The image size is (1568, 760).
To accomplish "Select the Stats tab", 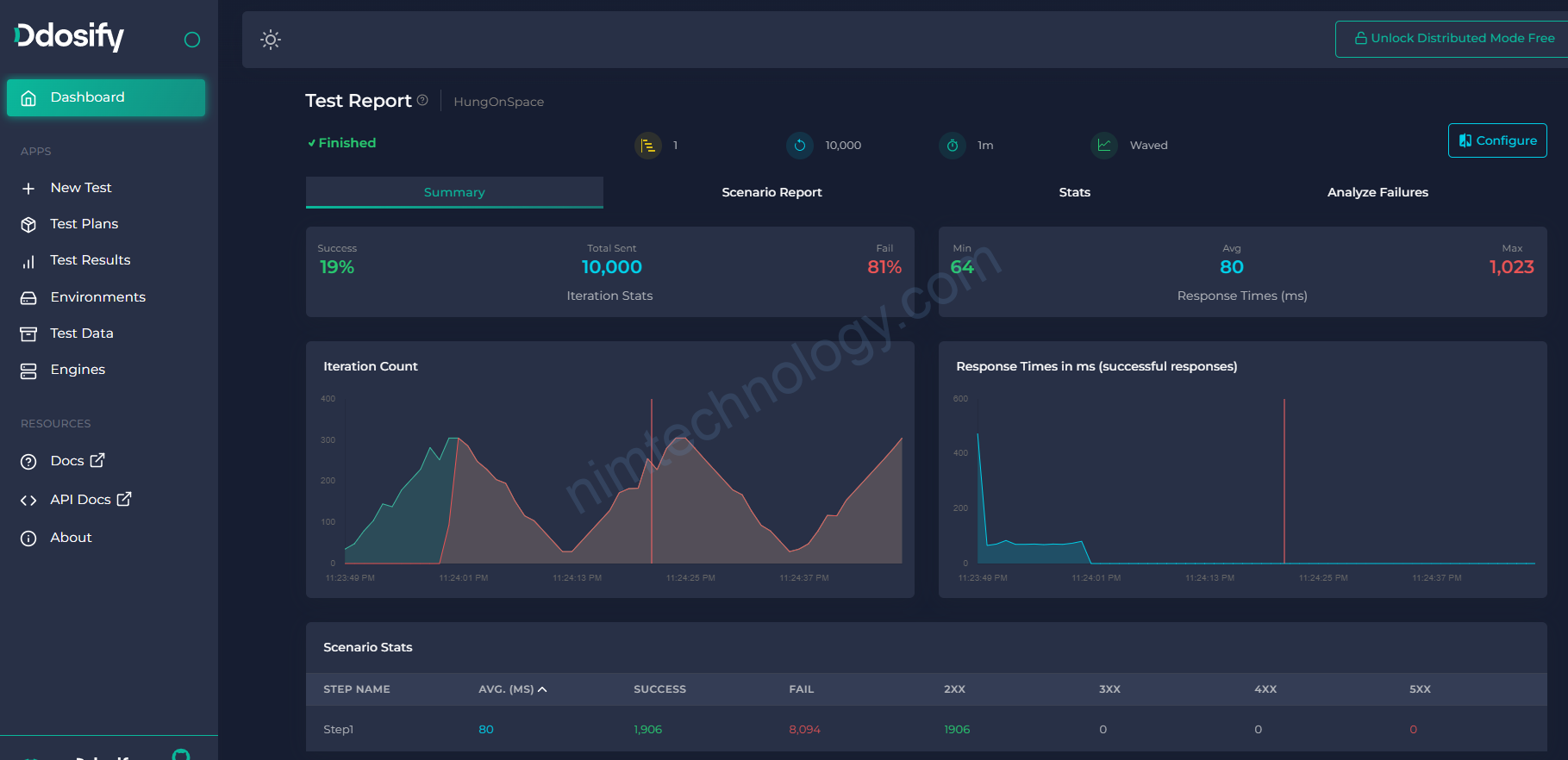I will [1074, 192].
